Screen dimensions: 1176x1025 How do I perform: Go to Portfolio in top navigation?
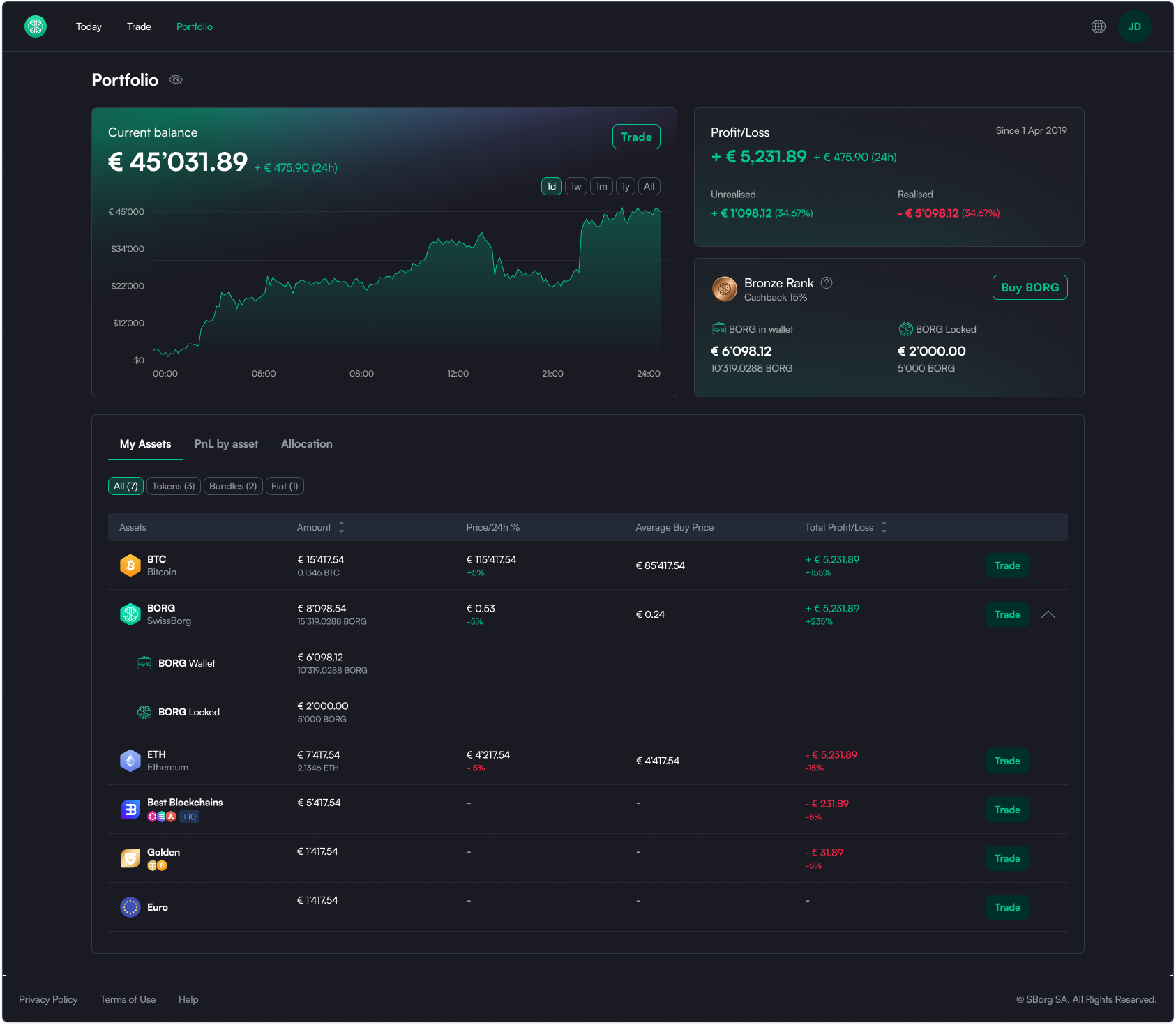(195, 26)
